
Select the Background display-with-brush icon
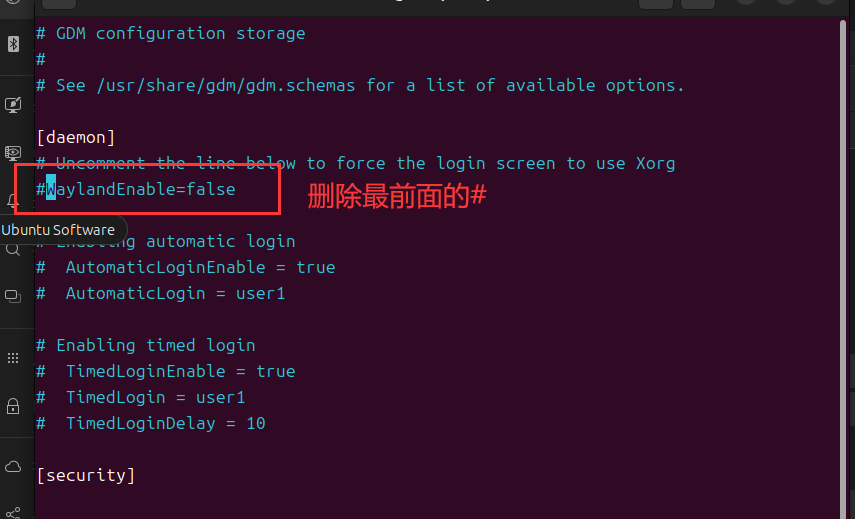pos(13,105)
